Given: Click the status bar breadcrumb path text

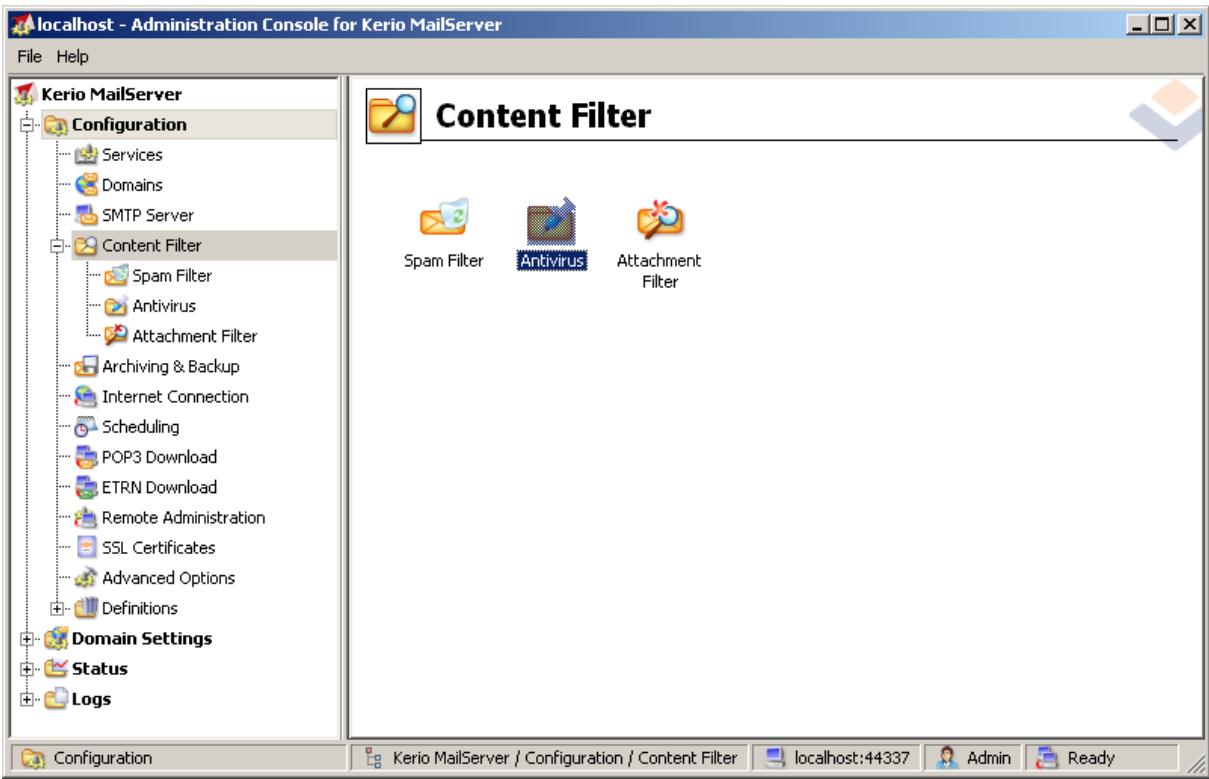Looking at the screenshot, I should pyautogui.click(x=565, y=759).
